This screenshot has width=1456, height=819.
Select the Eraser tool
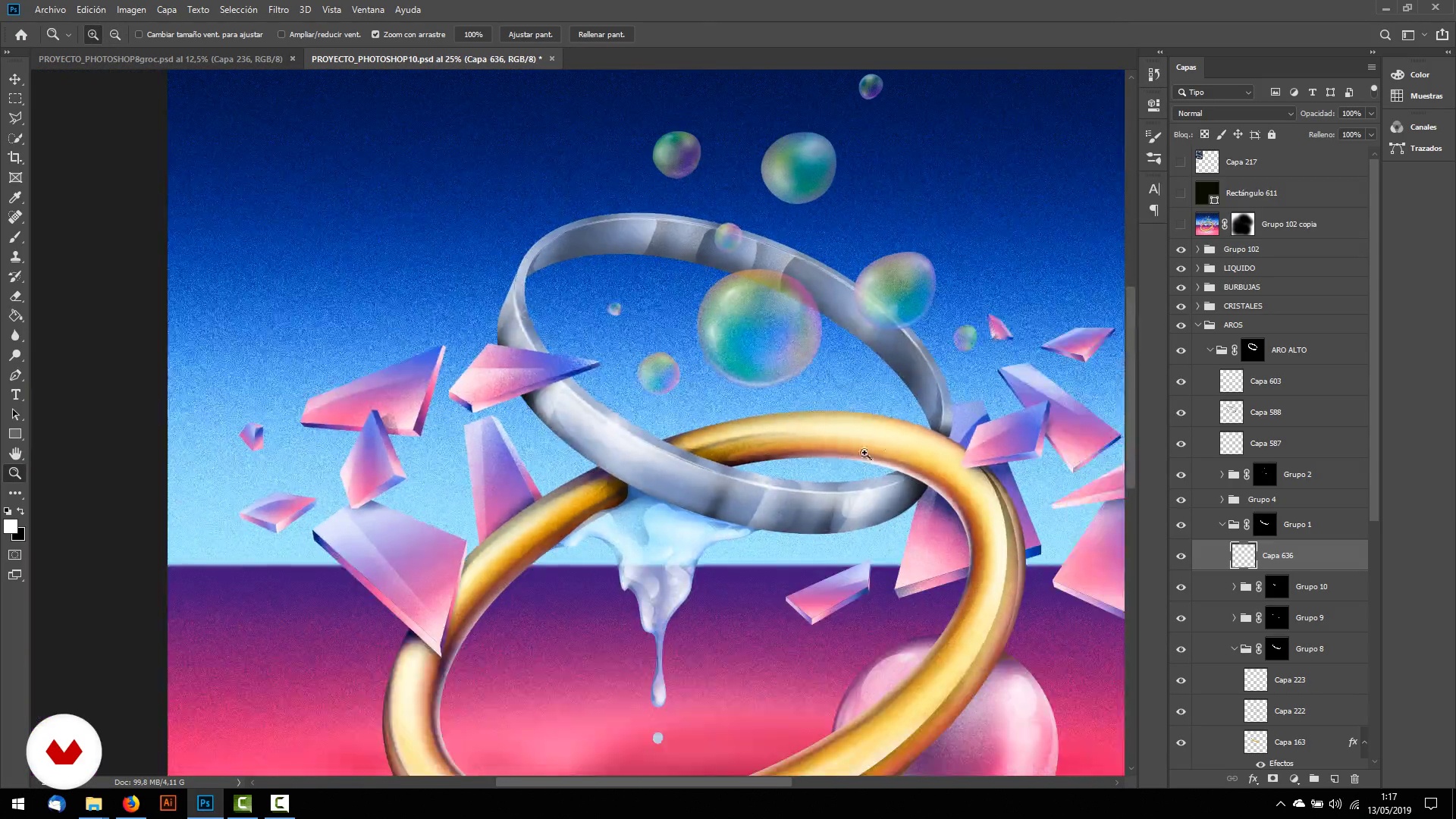coord(15,296)
